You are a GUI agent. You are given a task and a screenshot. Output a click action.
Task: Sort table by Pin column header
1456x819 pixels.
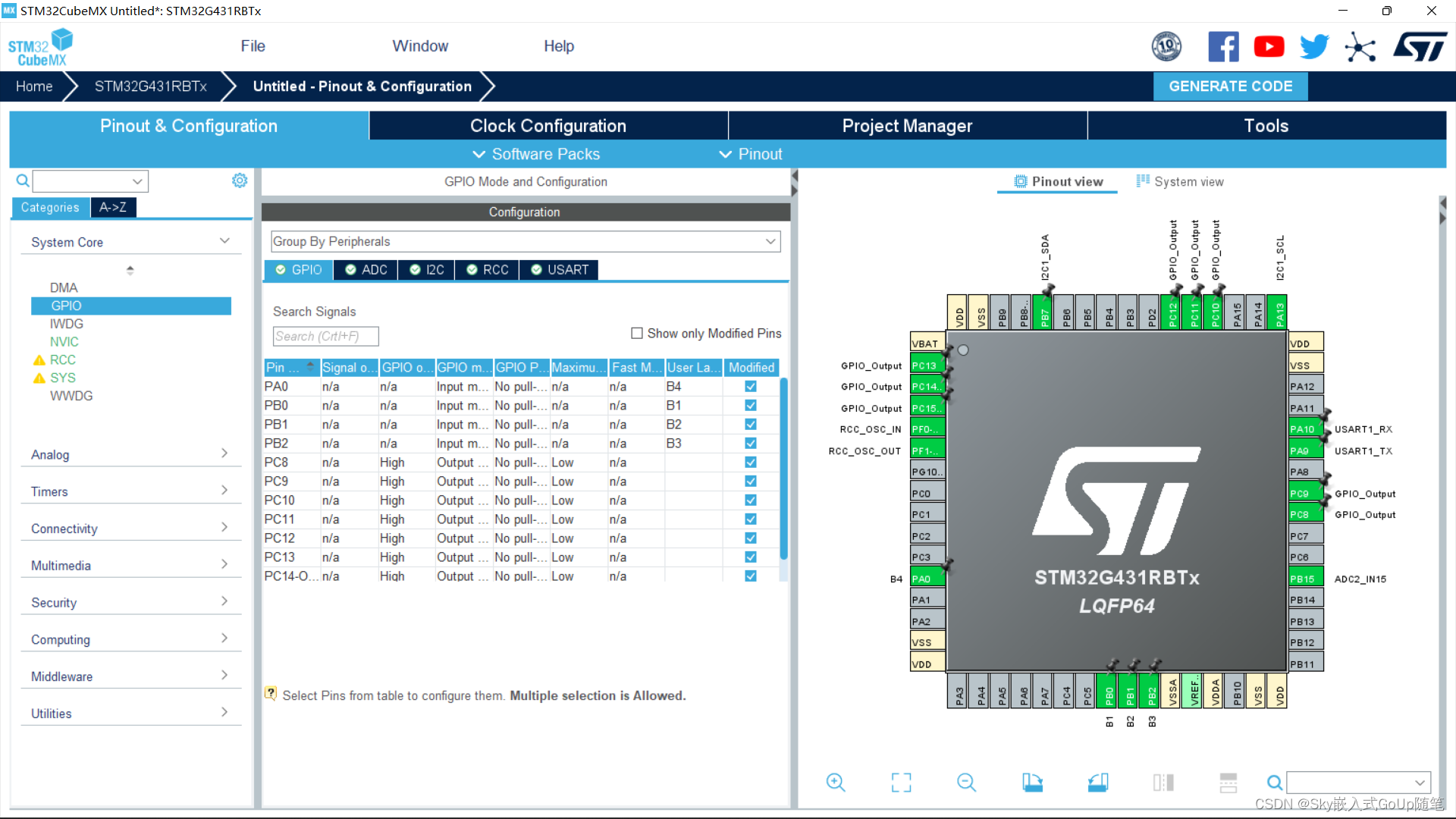coord(291,367)
